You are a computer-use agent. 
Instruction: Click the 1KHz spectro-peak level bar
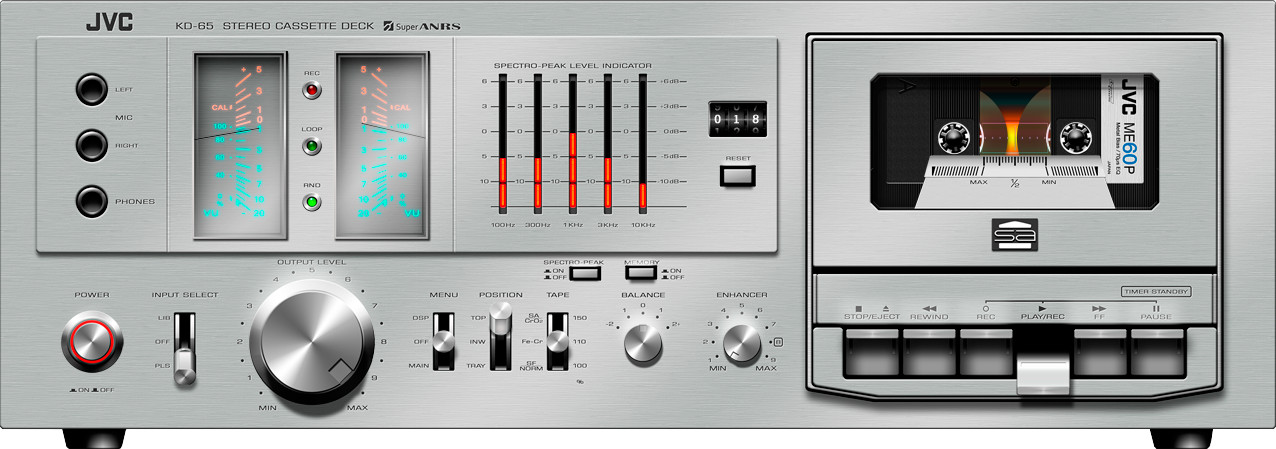click(573, 142)
